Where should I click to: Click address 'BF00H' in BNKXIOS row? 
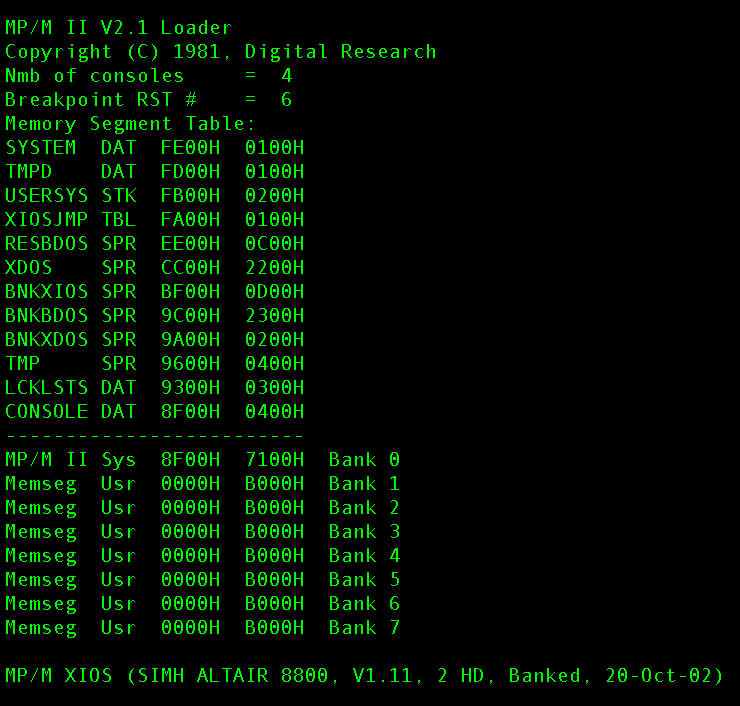(190, 292)
